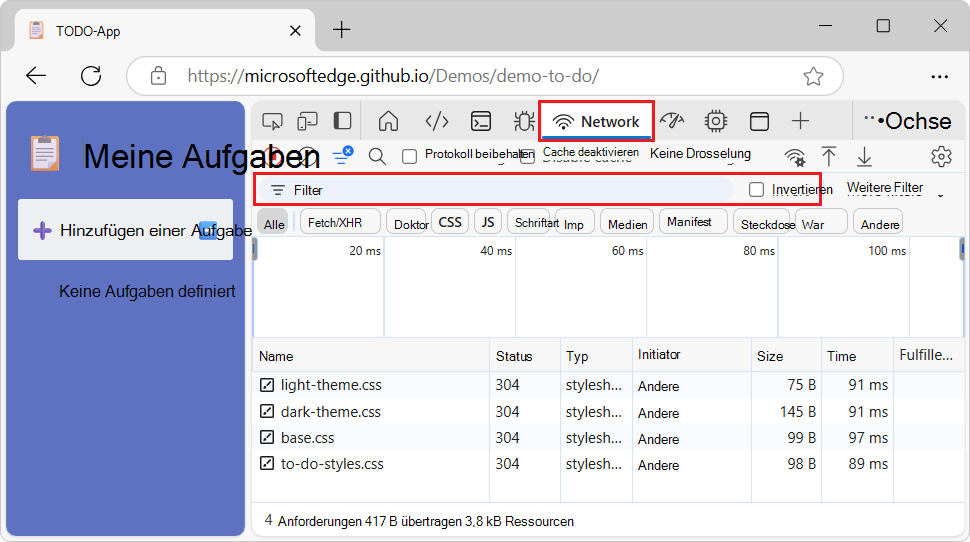970x542 pixels.
Task: Open the Sources bug icon tool
Action: pyautogui.click(x=524, y=121)
